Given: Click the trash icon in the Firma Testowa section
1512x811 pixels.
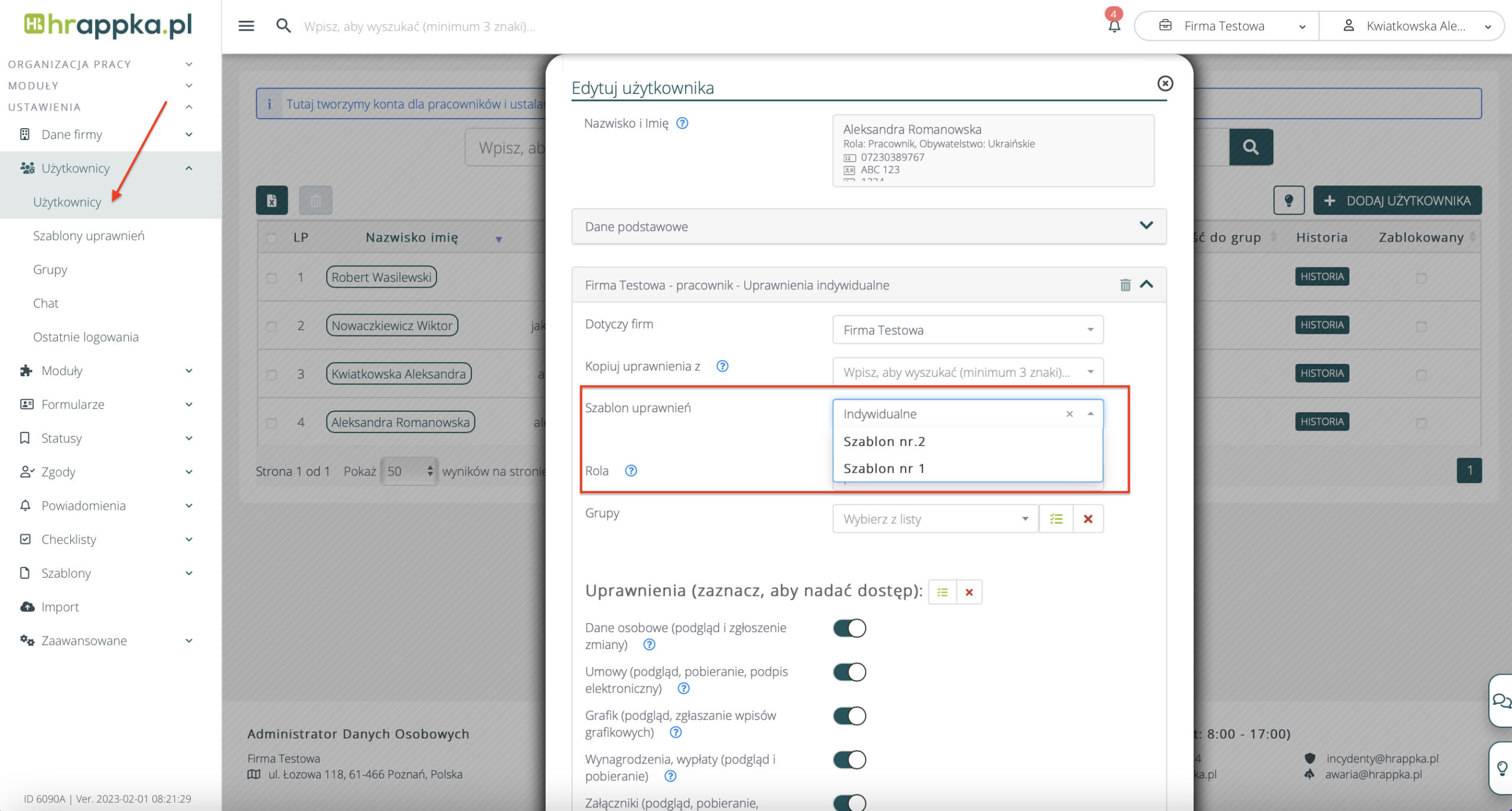Looking at the screenshot, I should (1125, 285).
